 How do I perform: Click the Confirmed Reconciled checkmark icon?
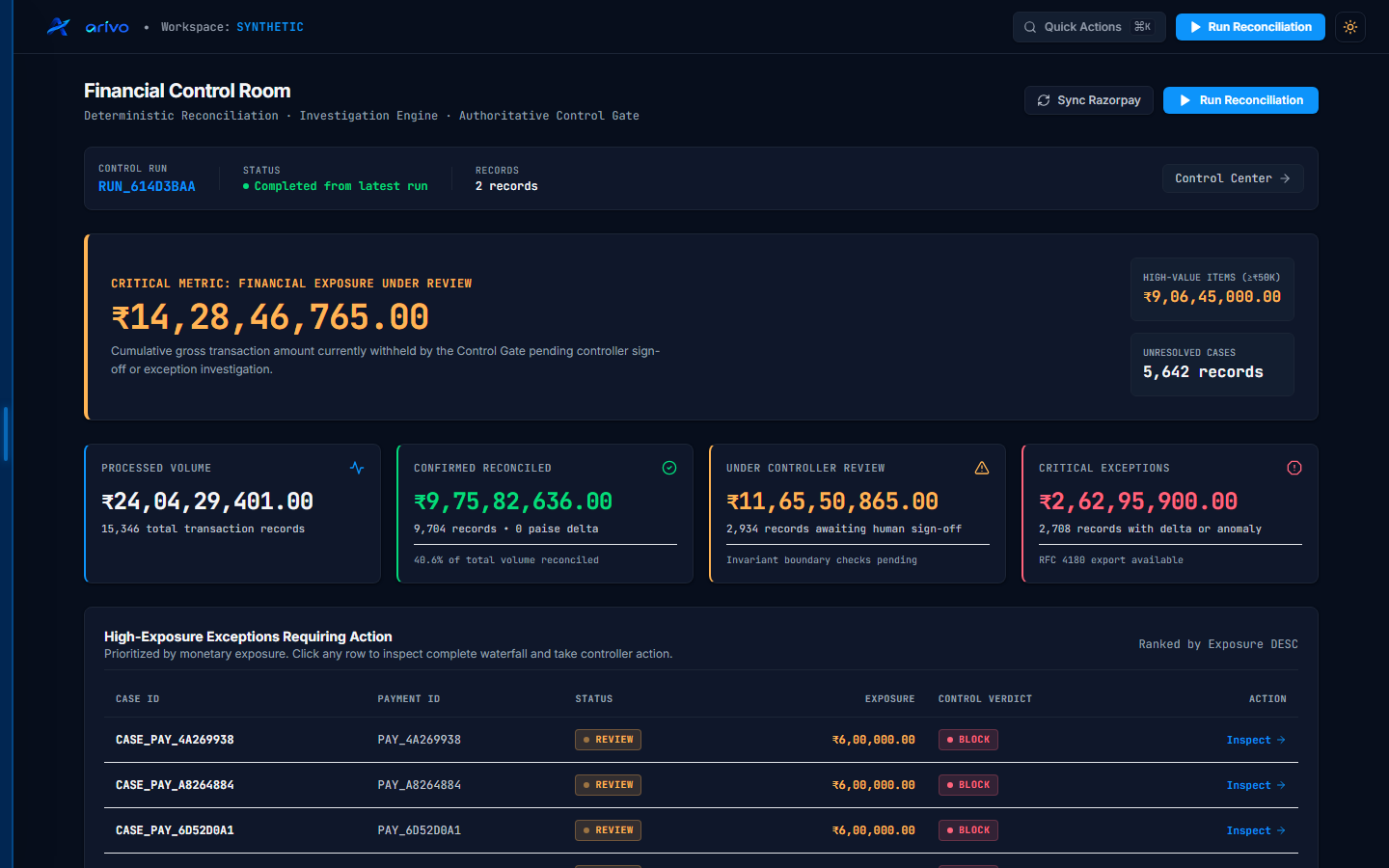669,468
